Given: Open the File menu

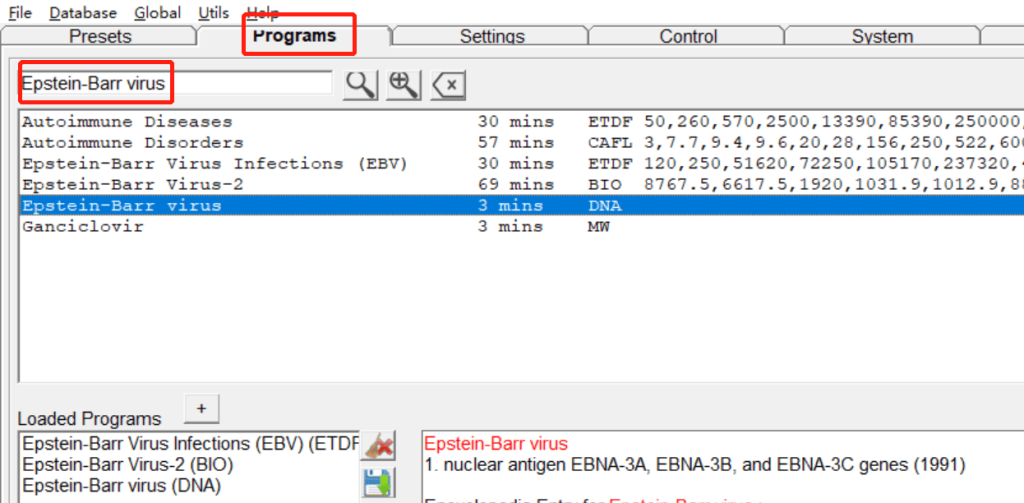Looking at the screenshot, I should point(20,13).
